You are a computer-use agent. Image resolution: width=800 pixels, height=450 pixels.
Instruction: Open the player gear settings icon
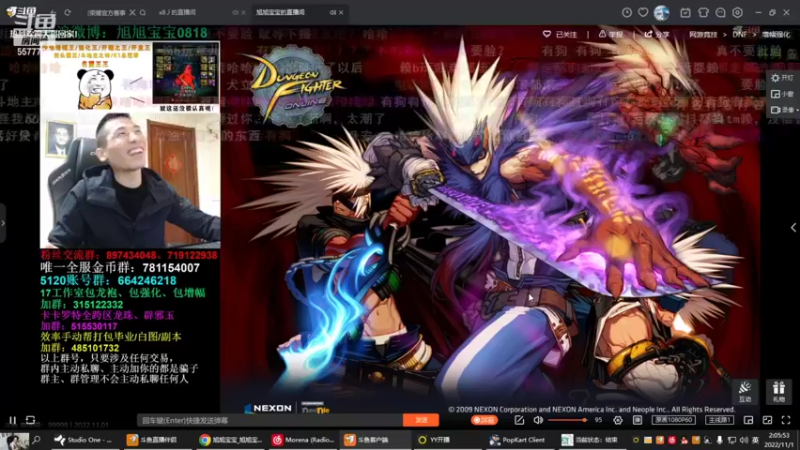tap(618, 420)
